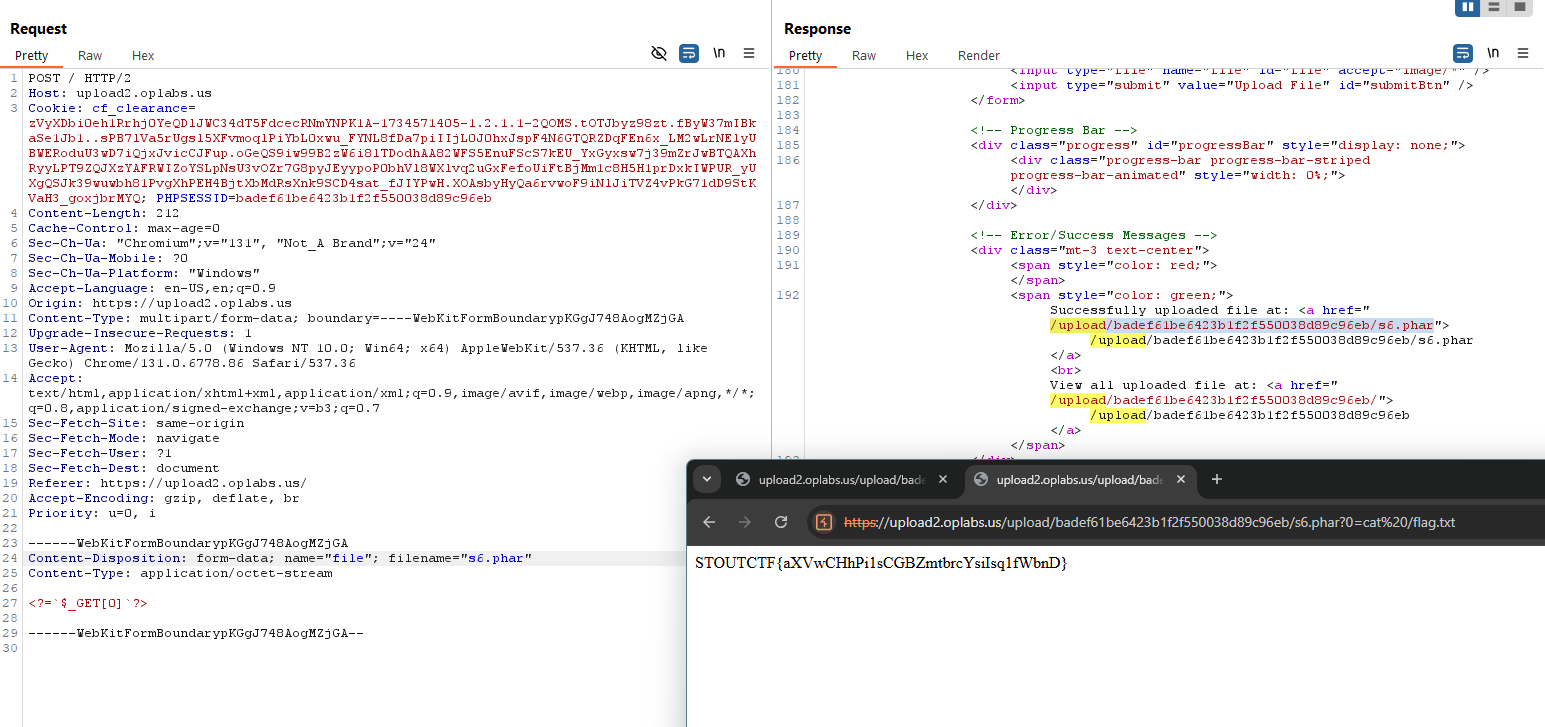
Task: Click the "Request" panel heading
Action: tap(39, 29)
